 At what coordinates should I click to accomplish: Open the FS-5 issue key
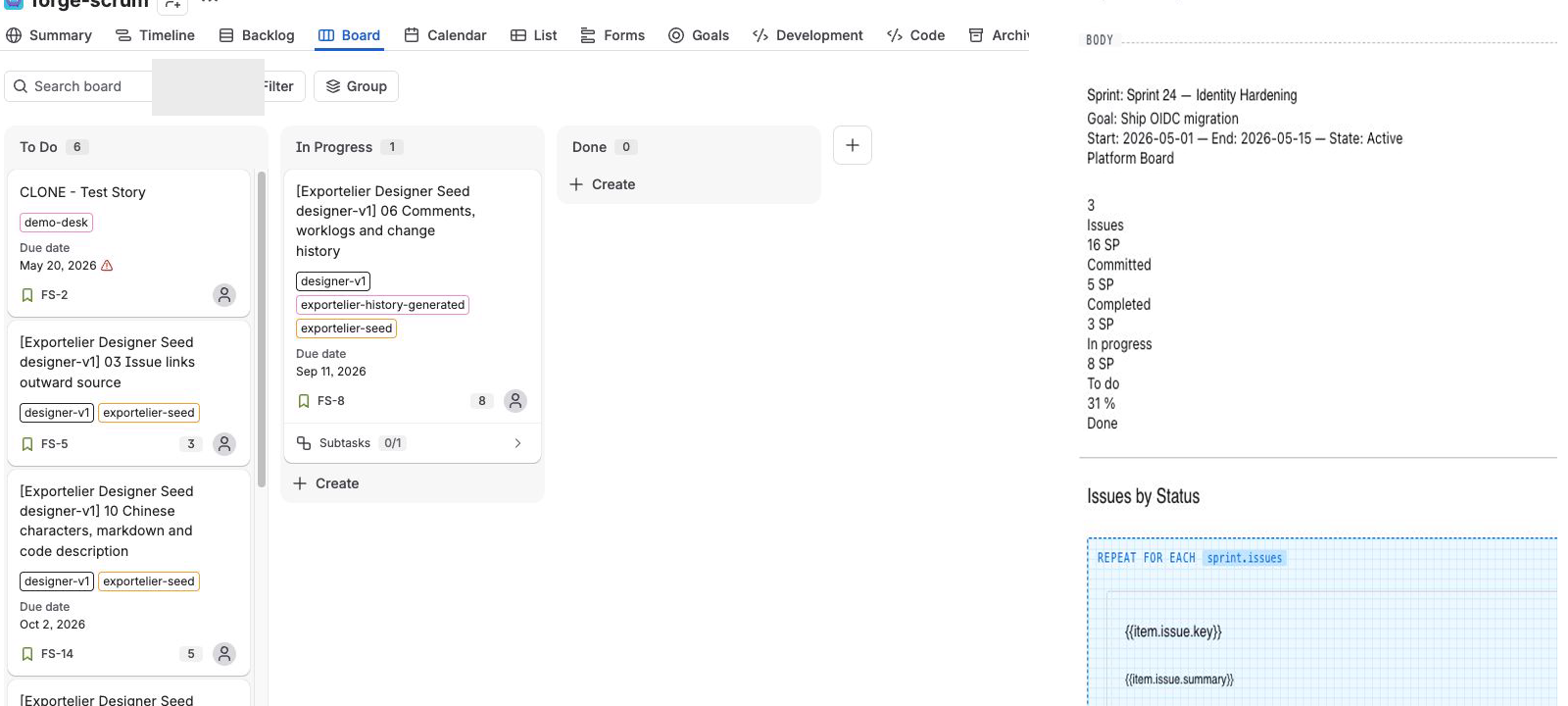[55, 444]
